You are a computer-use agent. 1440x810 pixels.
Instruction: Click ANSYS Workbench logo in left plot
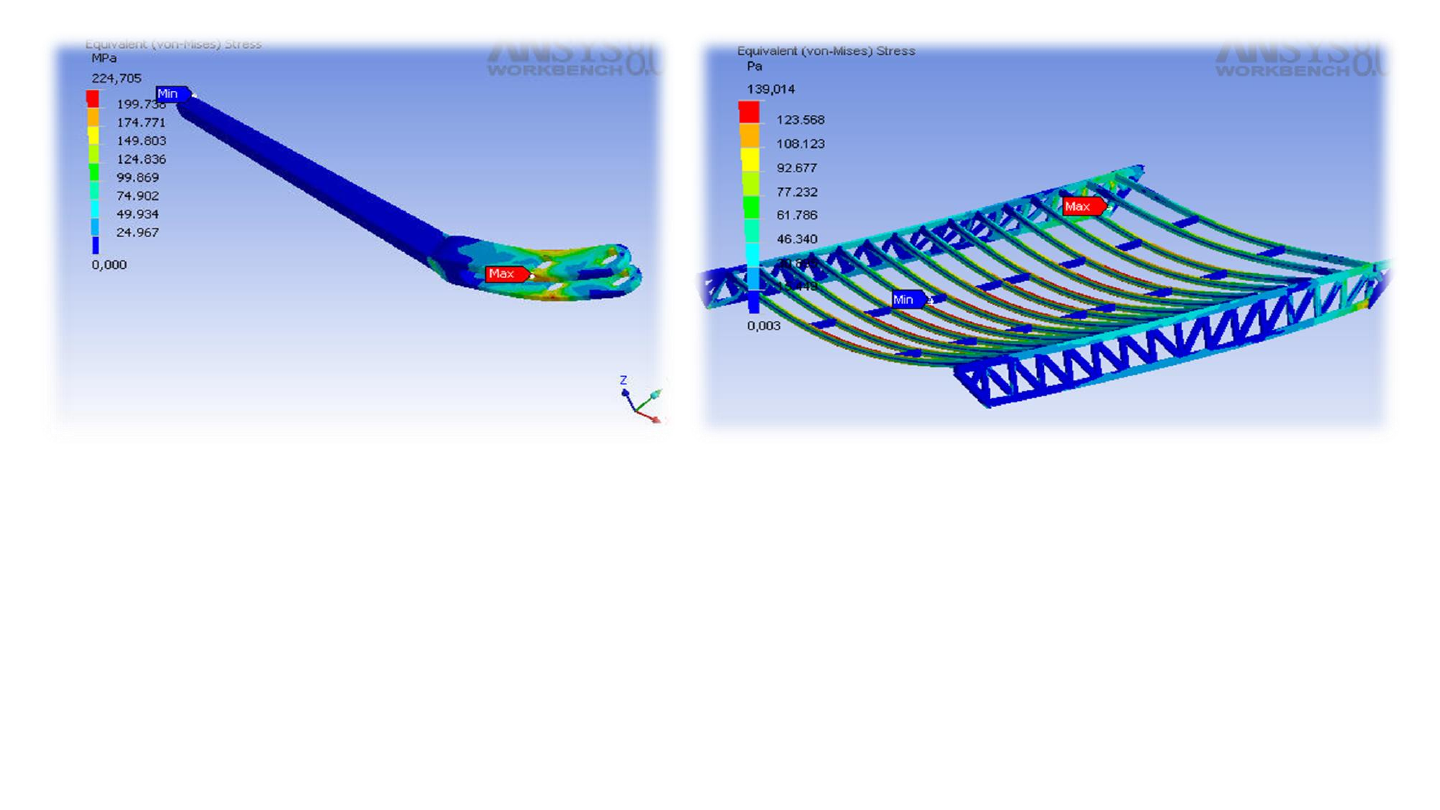tap(570, 59)
